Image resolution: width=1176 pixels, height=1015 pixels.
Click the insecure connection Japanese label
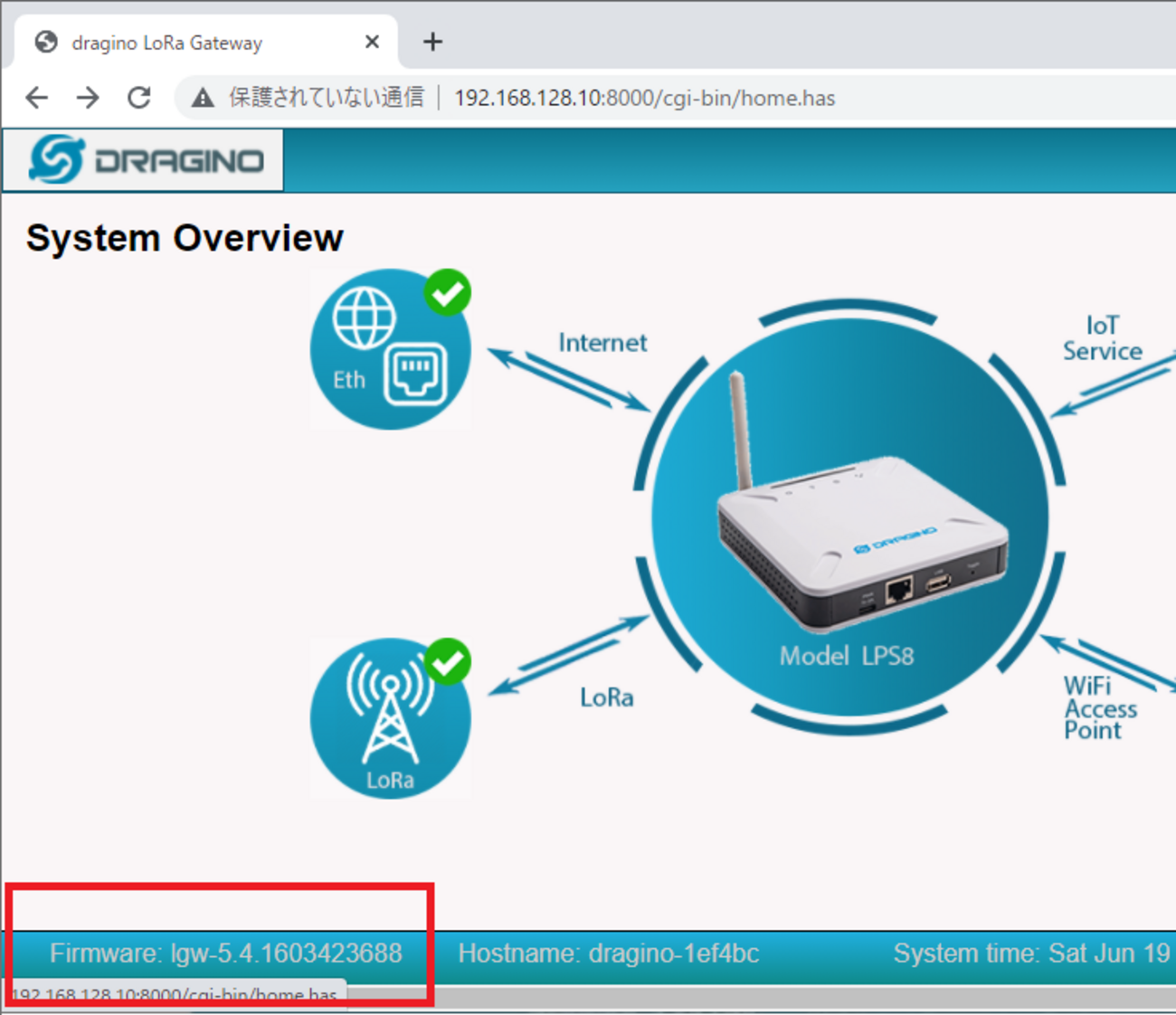[x=326, y=98]
